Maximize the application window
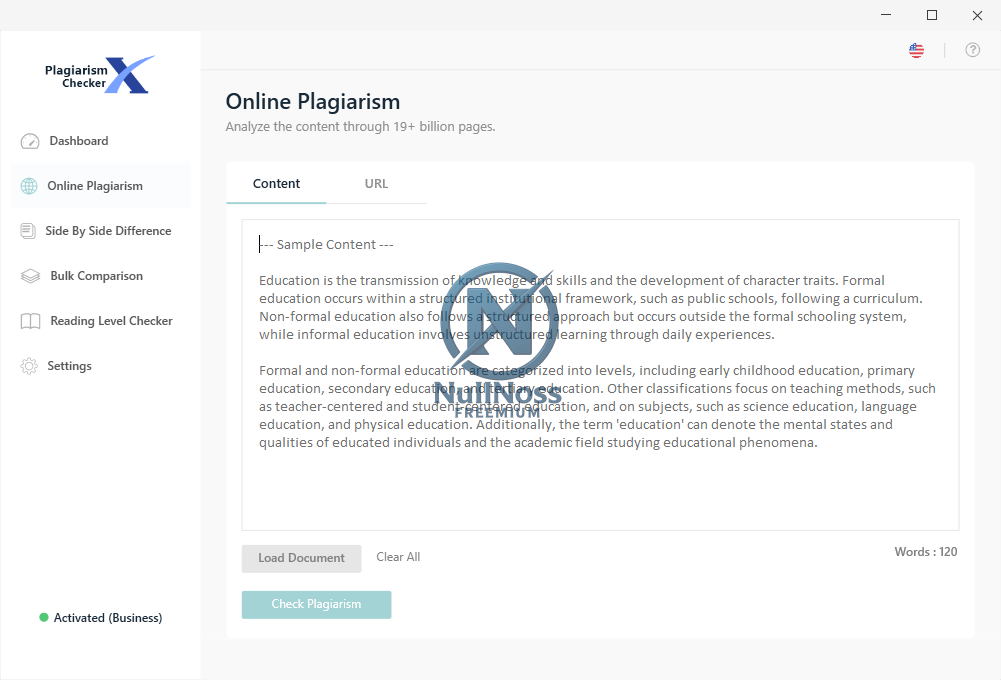 click(x=932, y=15)
